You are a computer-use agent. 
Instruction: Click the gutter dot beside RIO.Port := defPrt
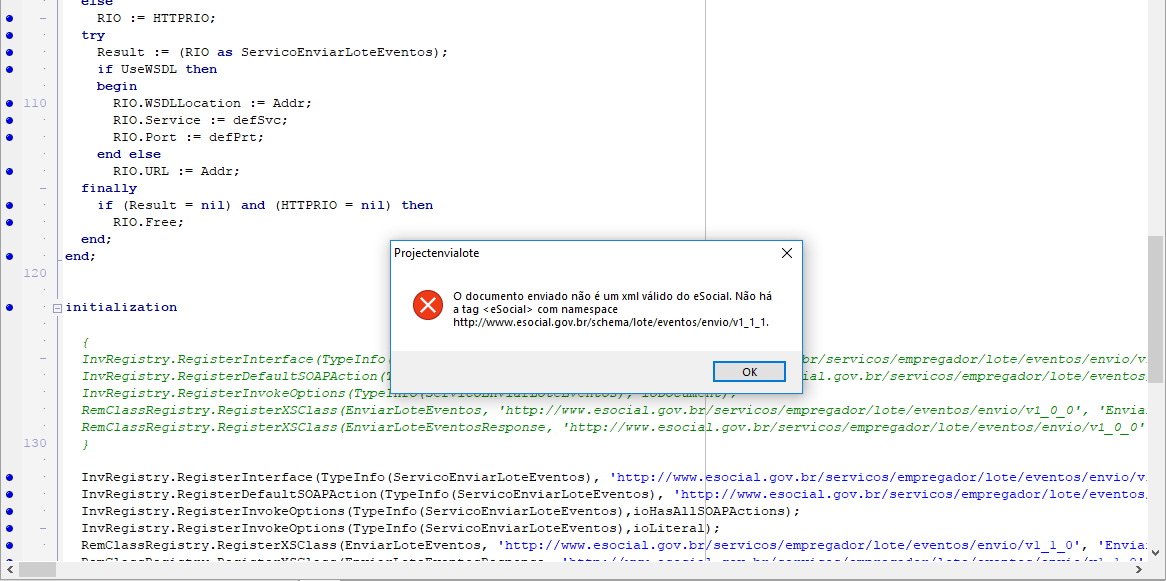point(9,138)
